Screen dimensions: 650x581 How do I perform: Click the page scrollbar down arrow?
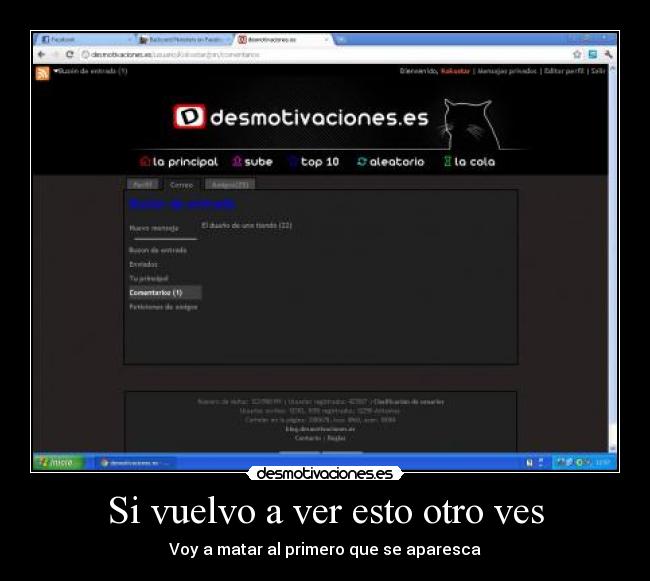coord(613,448)
